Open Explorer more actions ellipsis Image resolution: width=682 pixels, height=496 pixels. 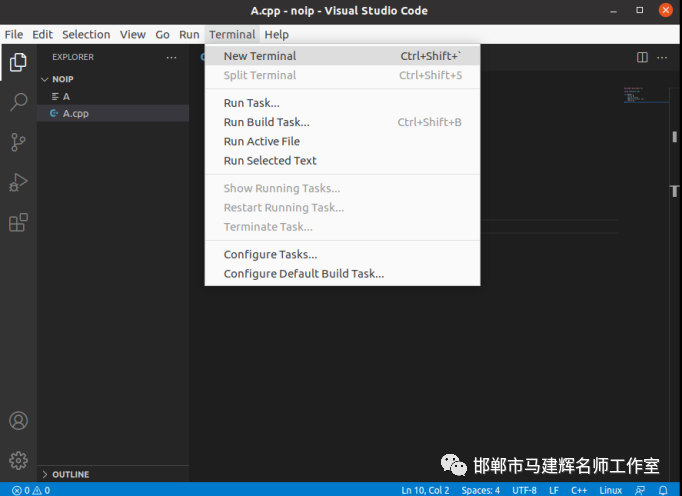pyautogui.click(x=171, y=57)
